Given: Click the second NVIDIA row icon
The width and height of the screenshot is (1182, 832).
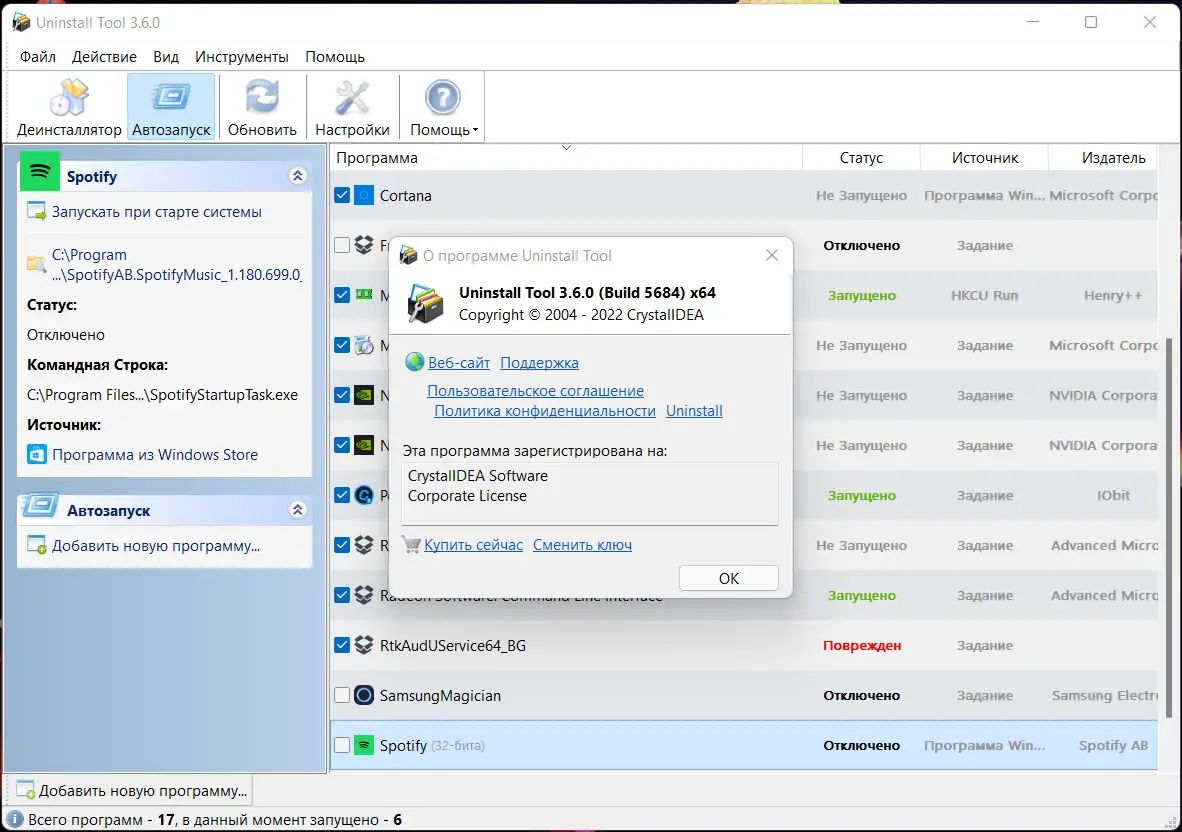Looking at the screenshot, I should click(364, 445).
